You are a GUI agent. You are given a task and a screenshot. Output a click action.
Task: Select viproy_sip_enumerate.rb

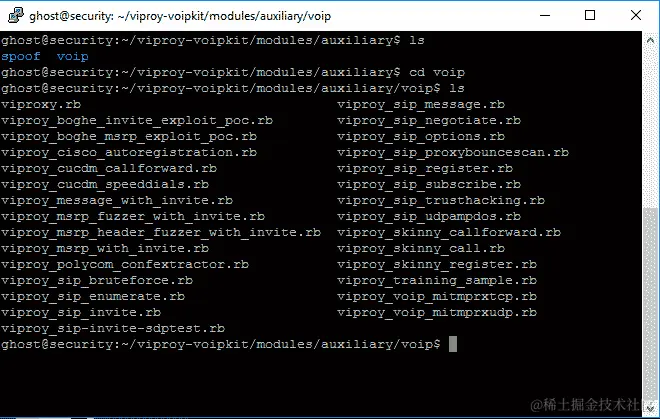[x=93, y=296]
